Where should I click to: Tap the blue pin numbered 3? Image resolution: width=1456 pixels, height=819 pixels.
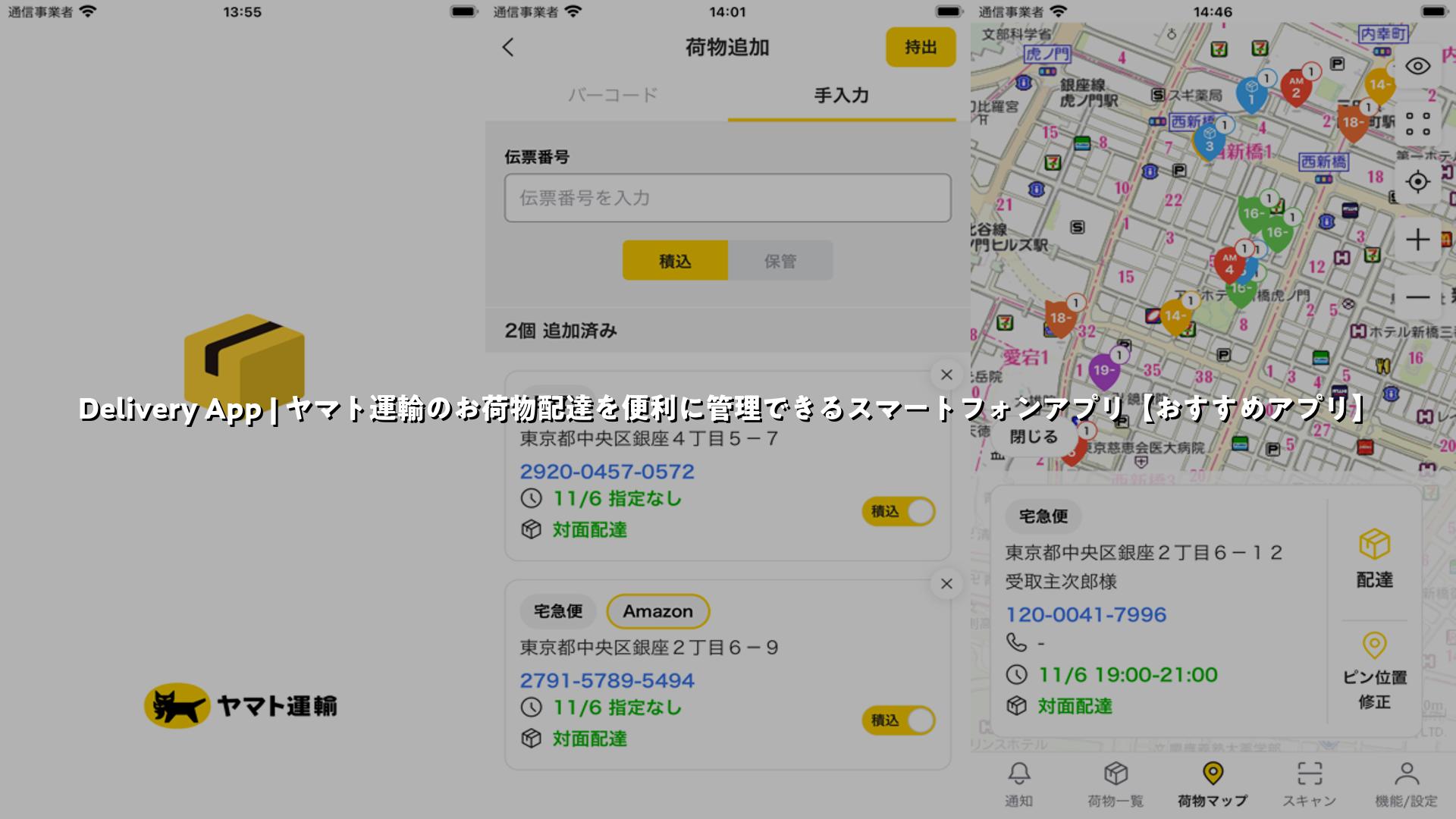(1210, 142)
